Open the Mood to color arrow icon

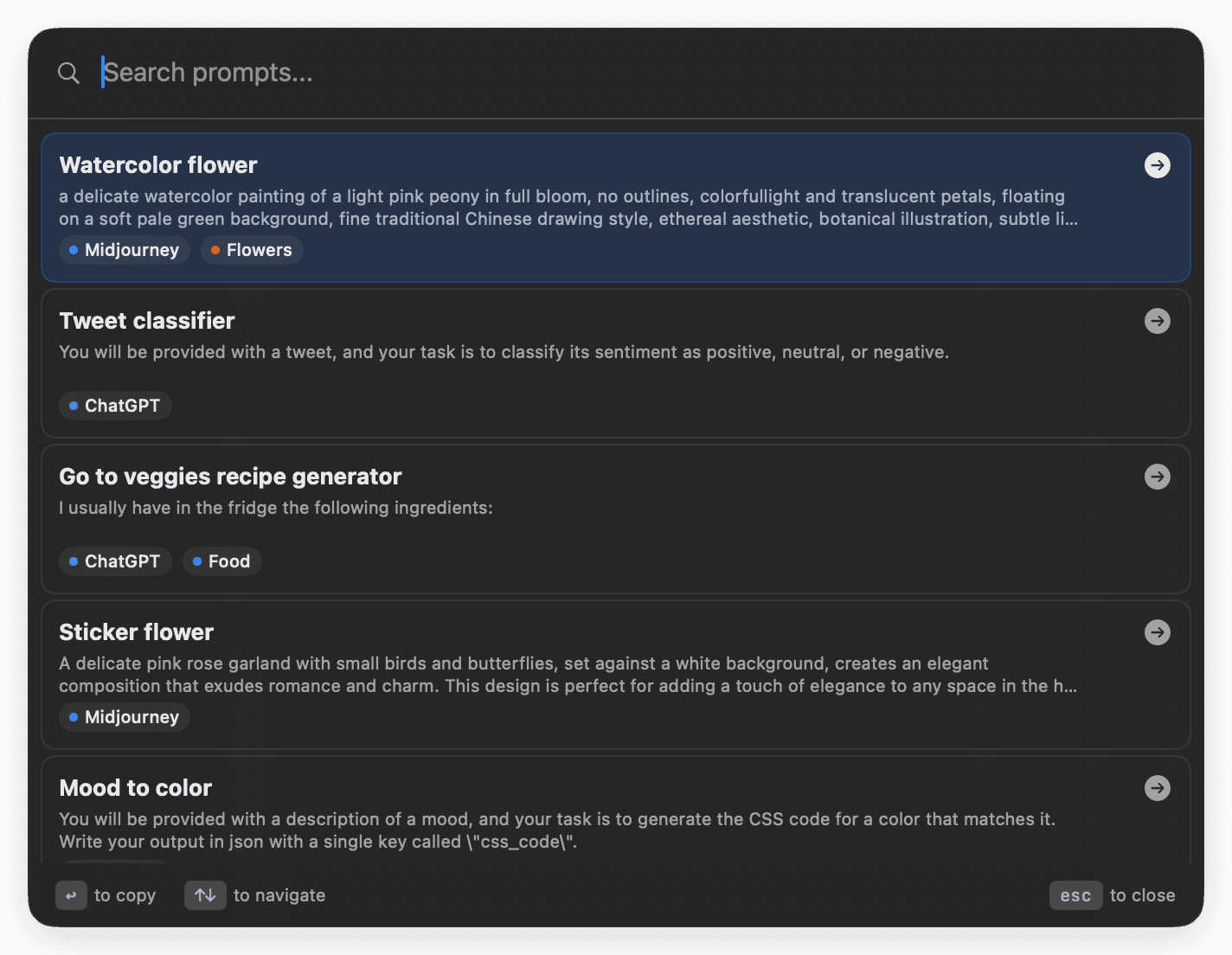point(1157,788)
